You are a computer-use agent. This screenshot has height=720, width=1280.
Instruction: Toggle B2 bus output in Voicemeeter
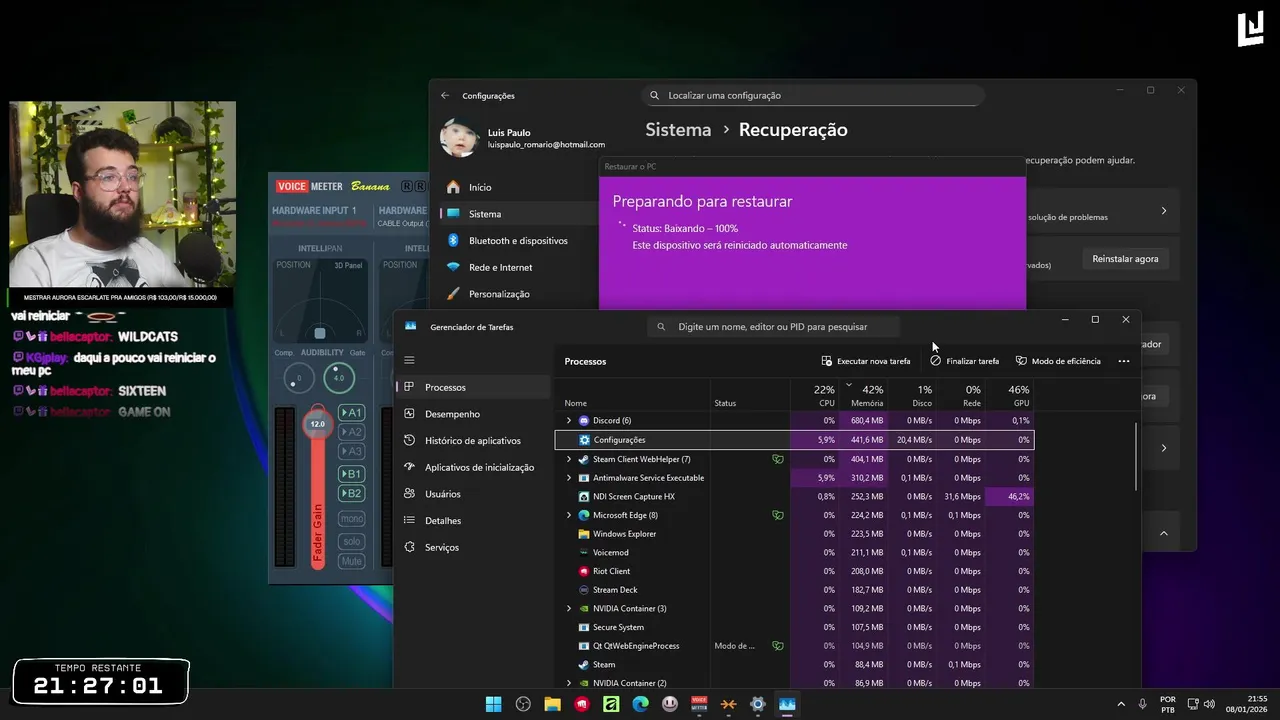coord(351,493)
